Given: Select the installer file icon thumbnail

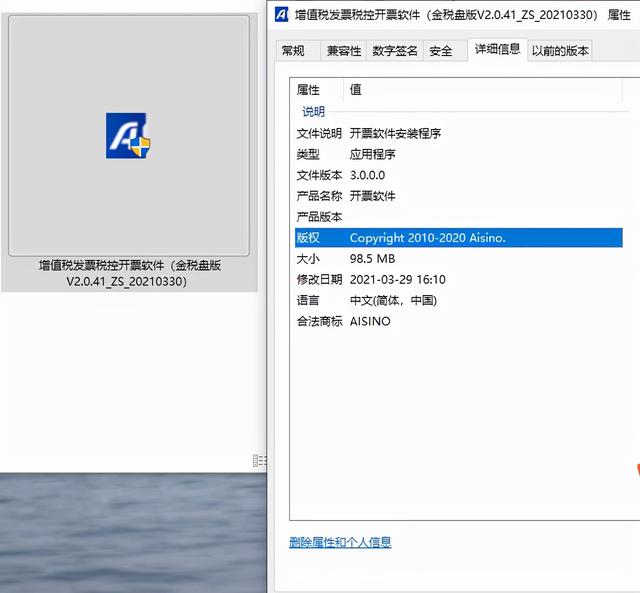Looking at the screenshot, I should click(x=129, y=135).
